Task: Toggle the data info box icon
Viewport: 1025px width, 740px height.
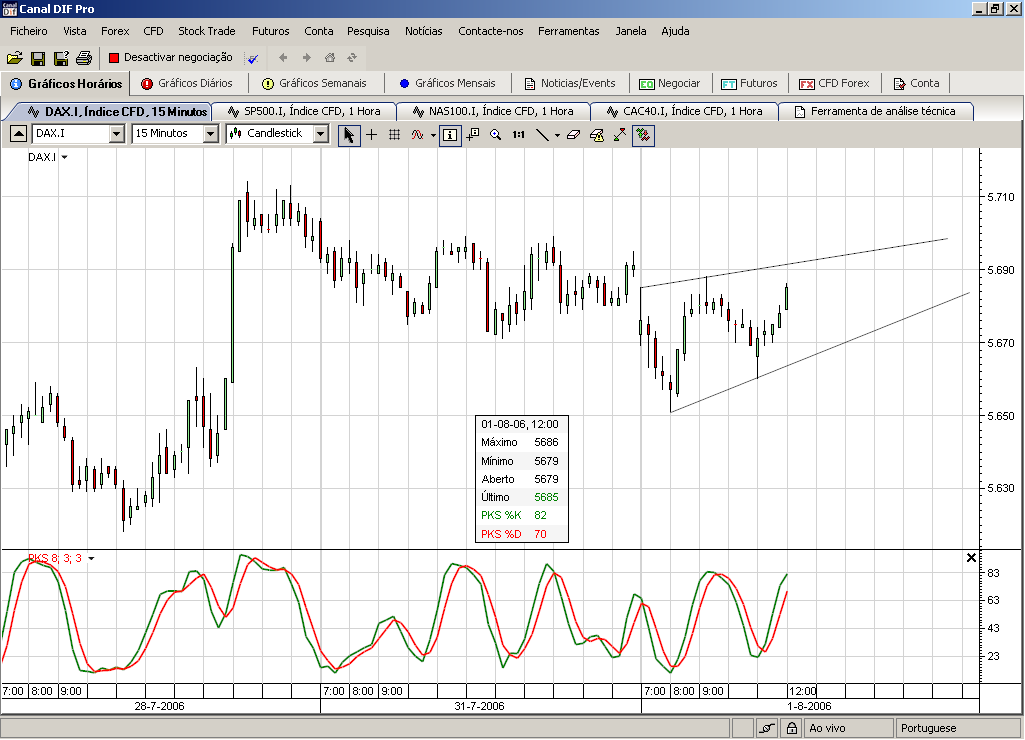Action: [450, 135]
